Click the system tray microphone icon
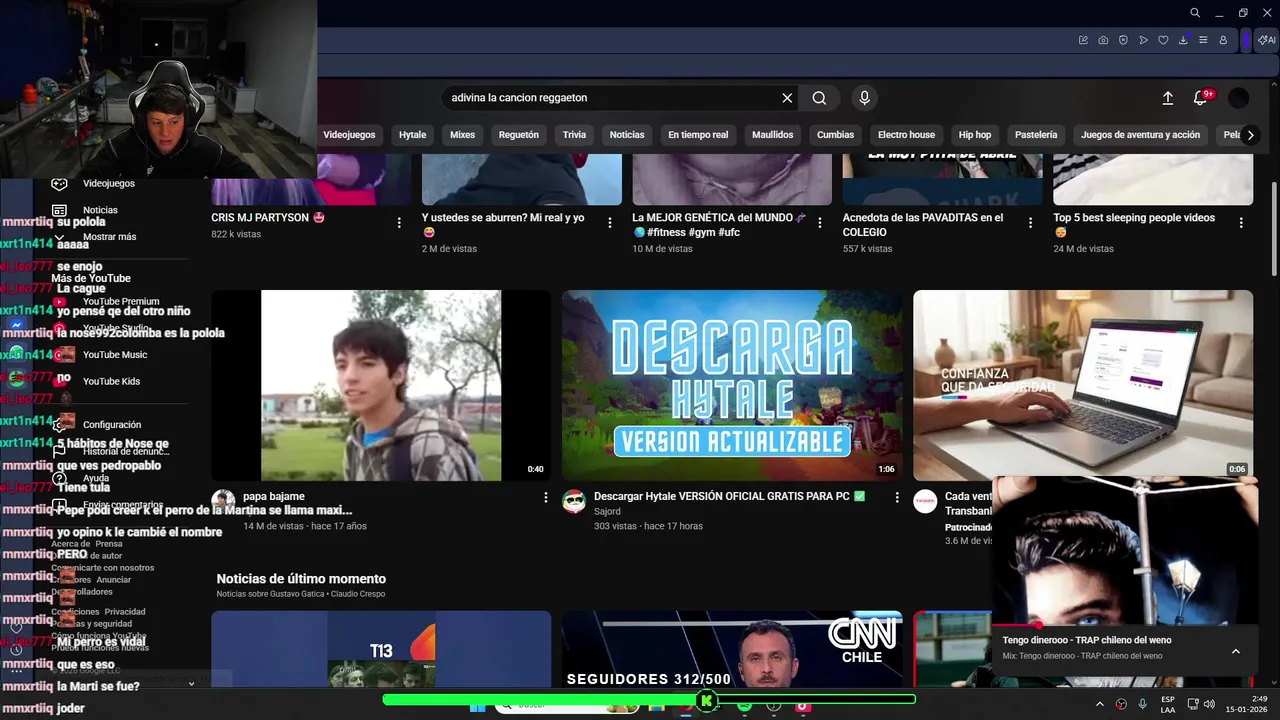This screenshot has height=720, width=1280. [1142, 704]
